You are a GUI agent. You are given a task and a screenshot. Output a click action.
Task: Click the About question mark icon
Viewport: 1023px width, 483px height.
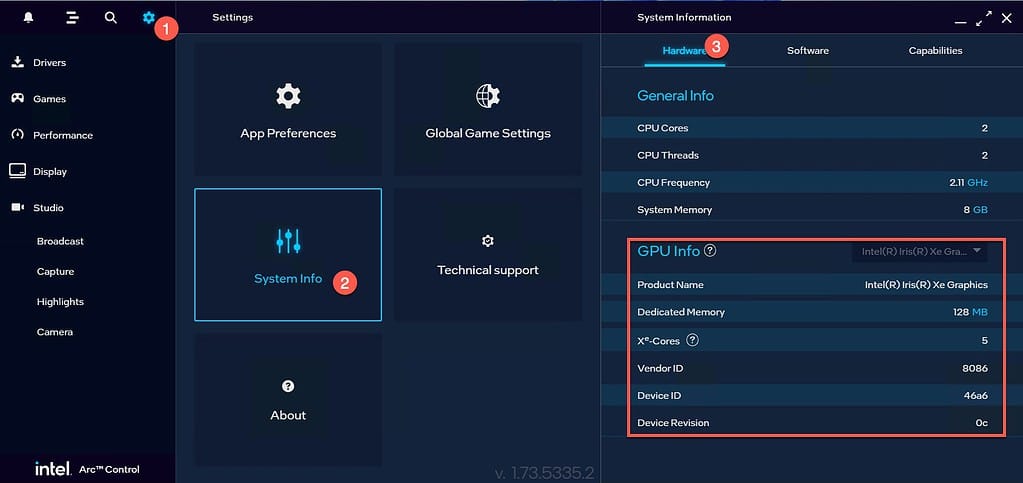[288, 386]
